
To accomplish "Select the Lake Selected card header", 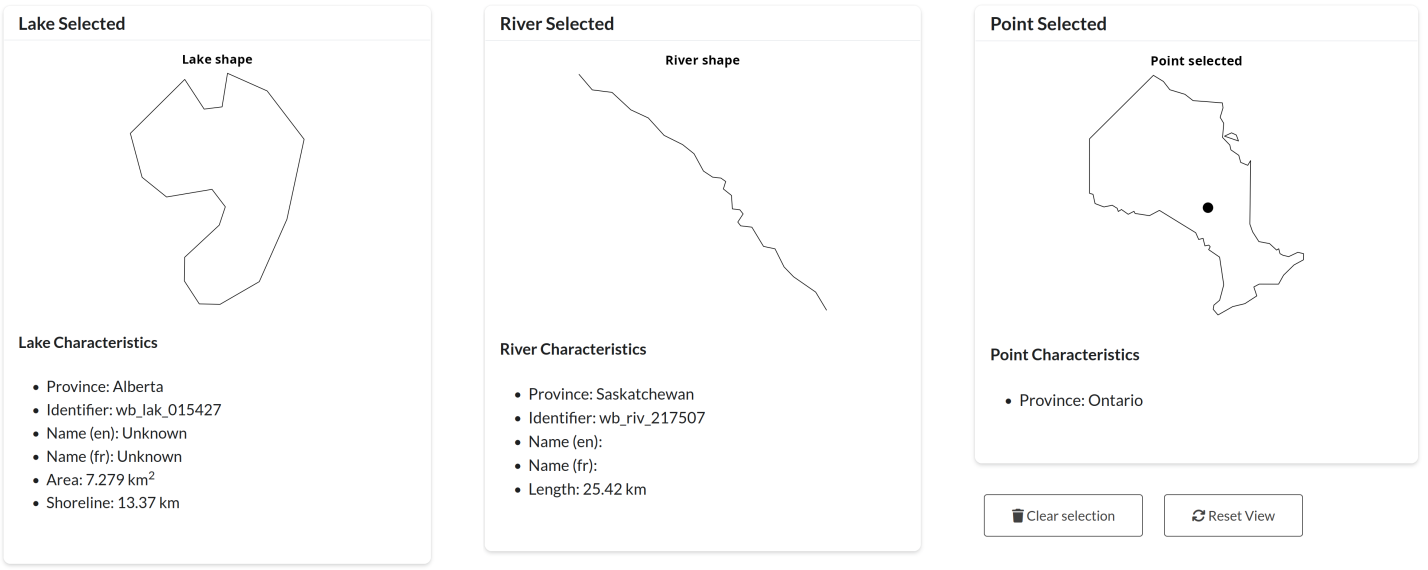I will click(x=217, y=23).
